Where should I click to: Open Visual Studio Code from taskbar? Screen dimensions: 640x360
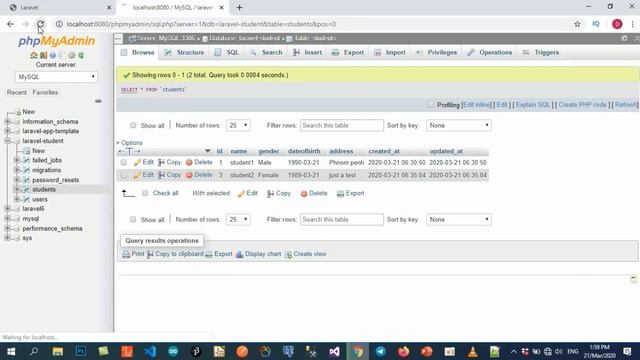click(150, 351)
